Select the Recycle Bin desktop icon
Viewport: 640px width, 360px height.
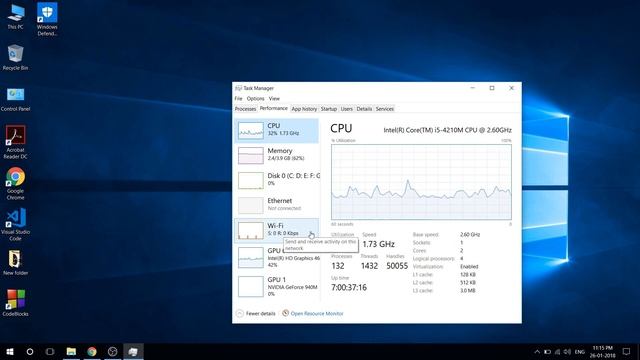16,58
